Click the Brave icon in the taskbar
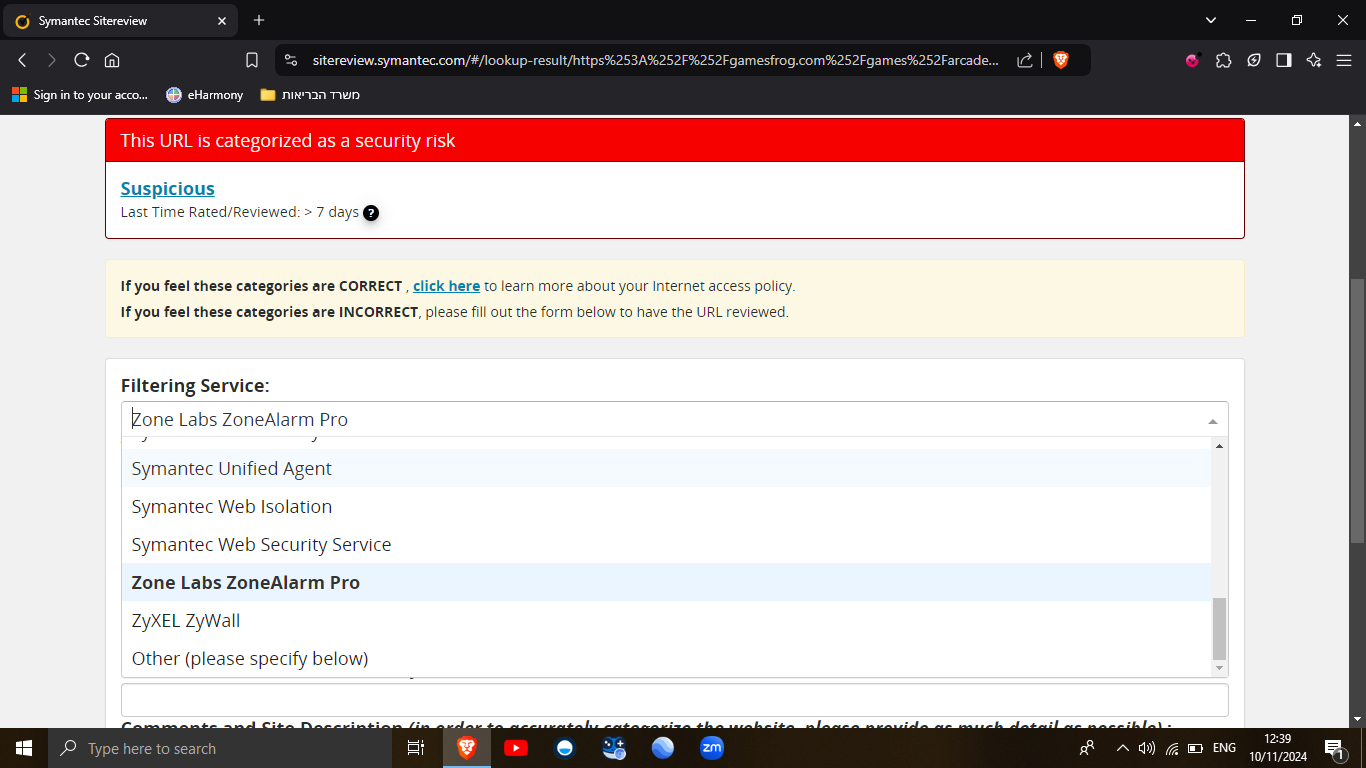Viewport: 1366px width, 768px height. [x=467, y=748]
